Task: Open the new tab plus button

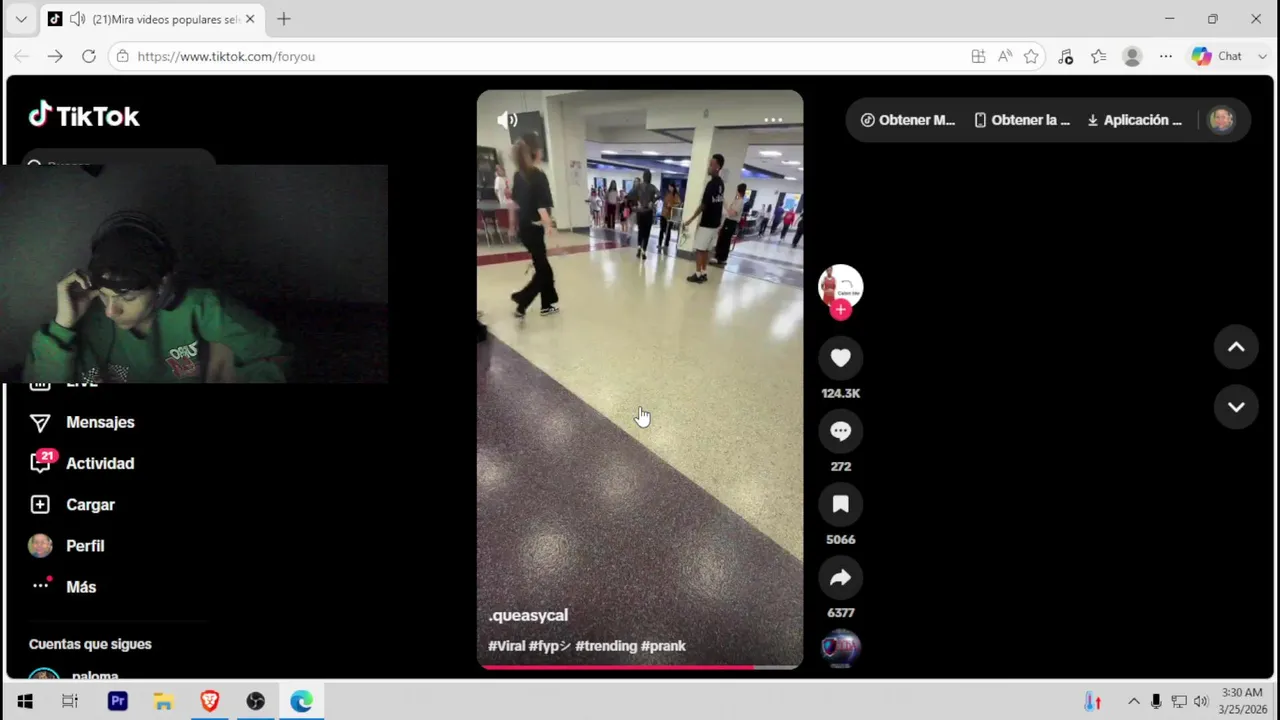Action: click(x=284, y=19)
